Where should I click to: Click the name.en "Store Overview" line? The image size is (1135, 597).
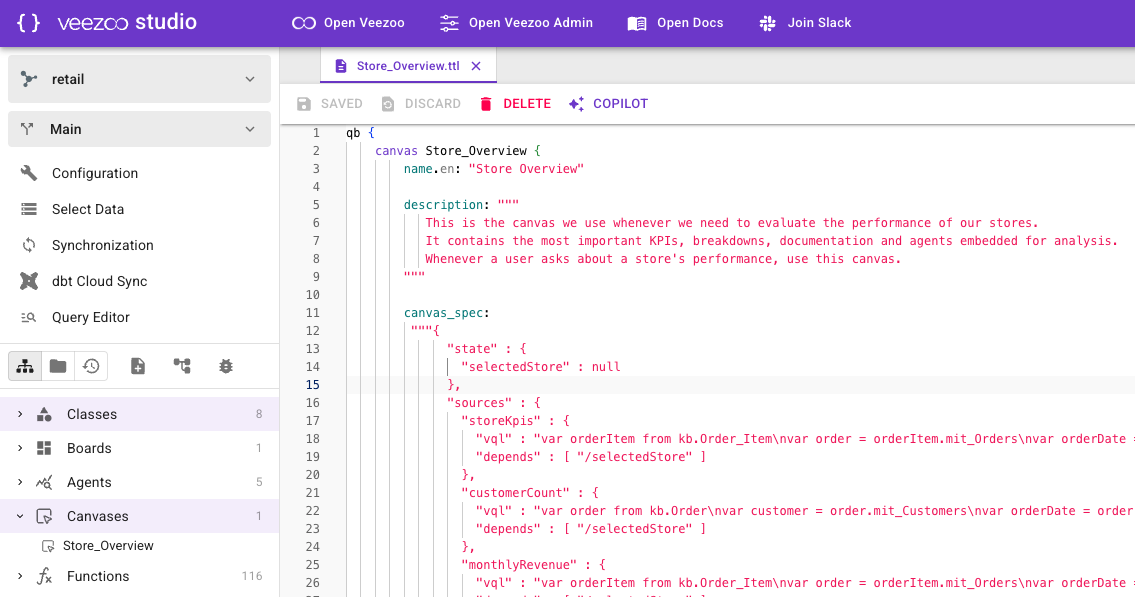[494, 169]
